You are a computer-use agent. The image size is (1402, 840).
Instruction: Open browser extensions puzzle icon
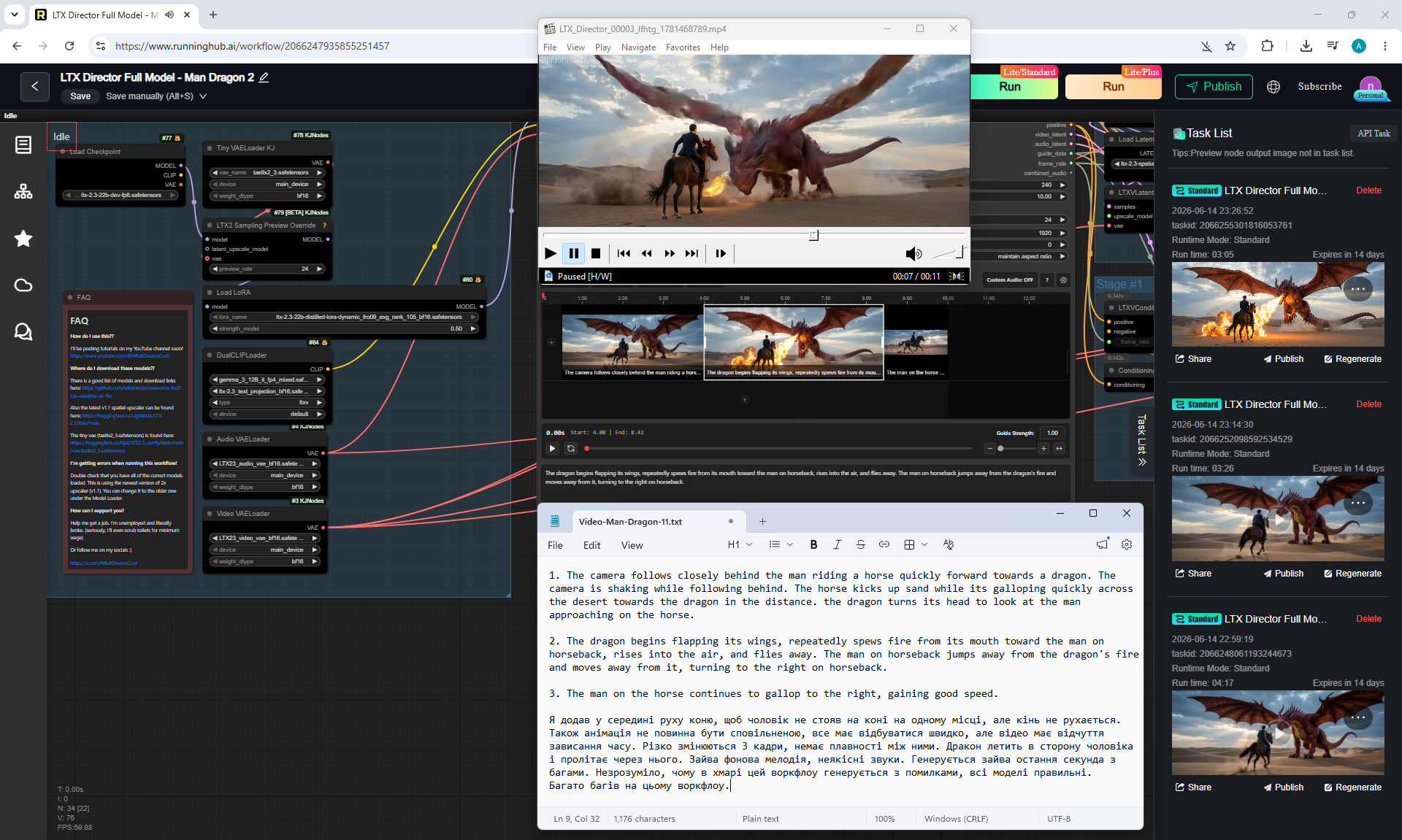1267,46
